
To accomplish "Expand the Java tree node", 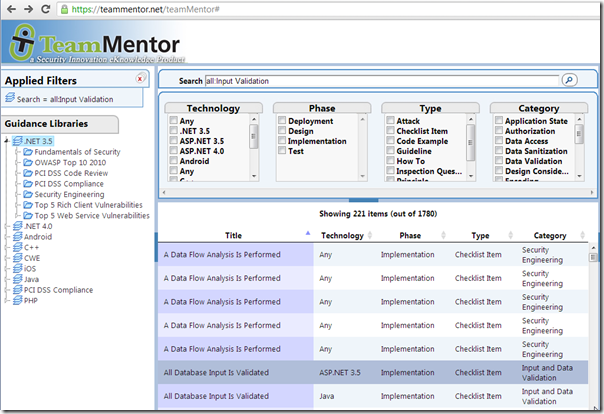I will [7, 279].
